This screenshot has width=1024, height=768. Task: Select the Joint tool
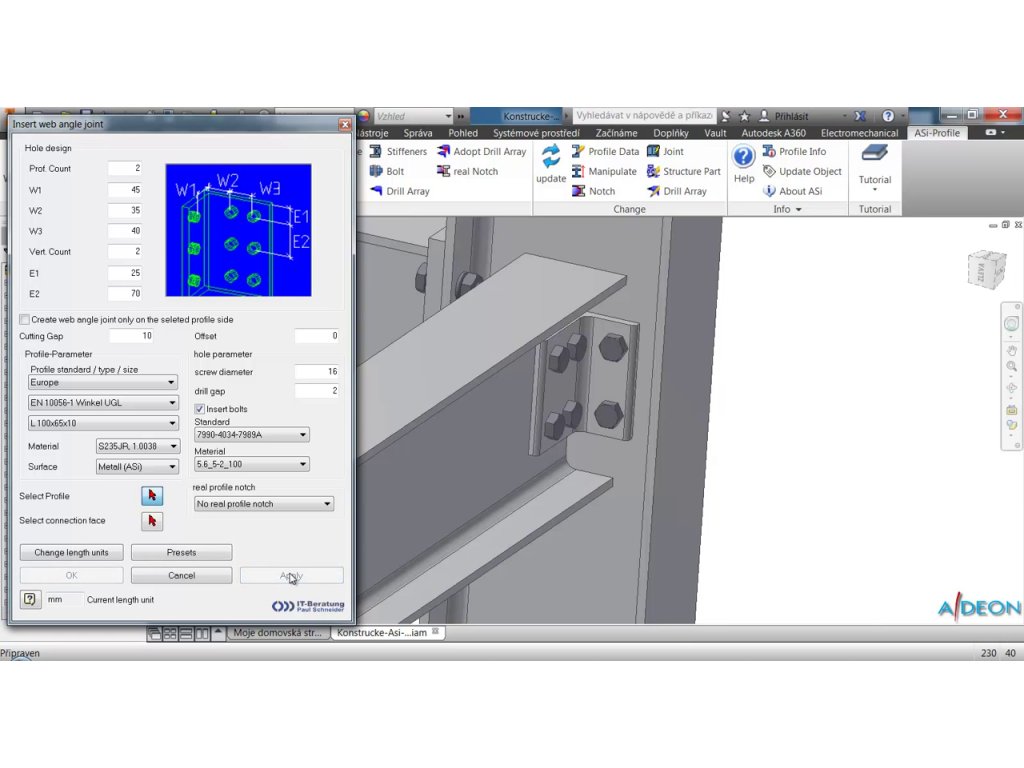[x=665, y=152]
